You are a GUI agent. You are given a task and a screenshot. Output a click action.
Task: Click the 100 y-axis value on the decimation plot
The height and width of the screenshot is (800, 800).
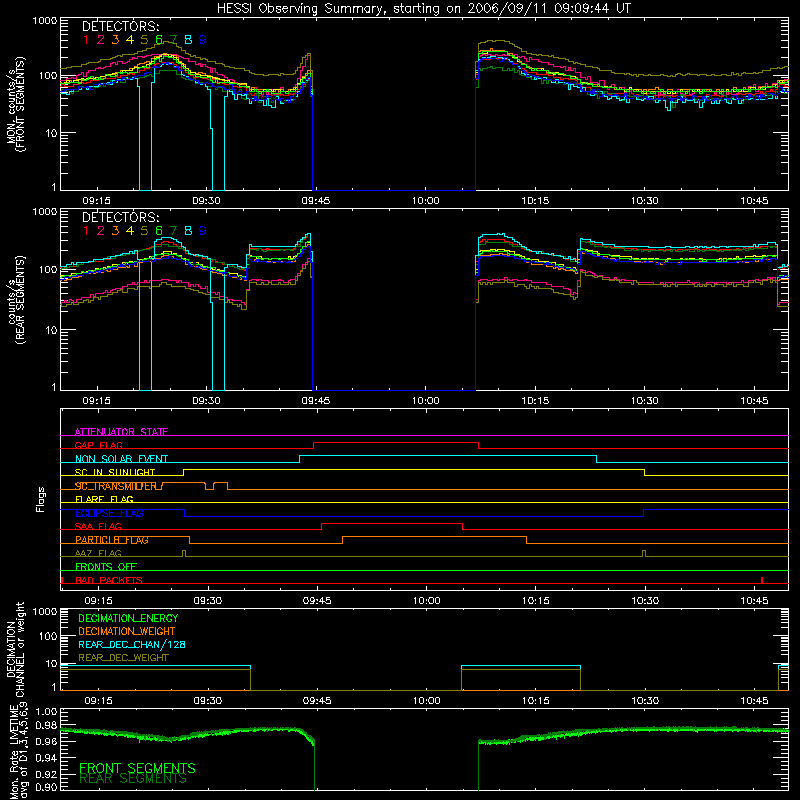(x=48, y=636)
